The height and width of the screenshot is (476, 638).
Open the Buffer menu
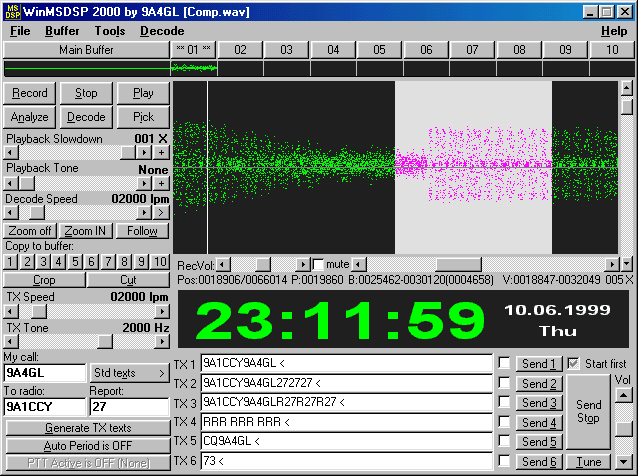(62, 31)
